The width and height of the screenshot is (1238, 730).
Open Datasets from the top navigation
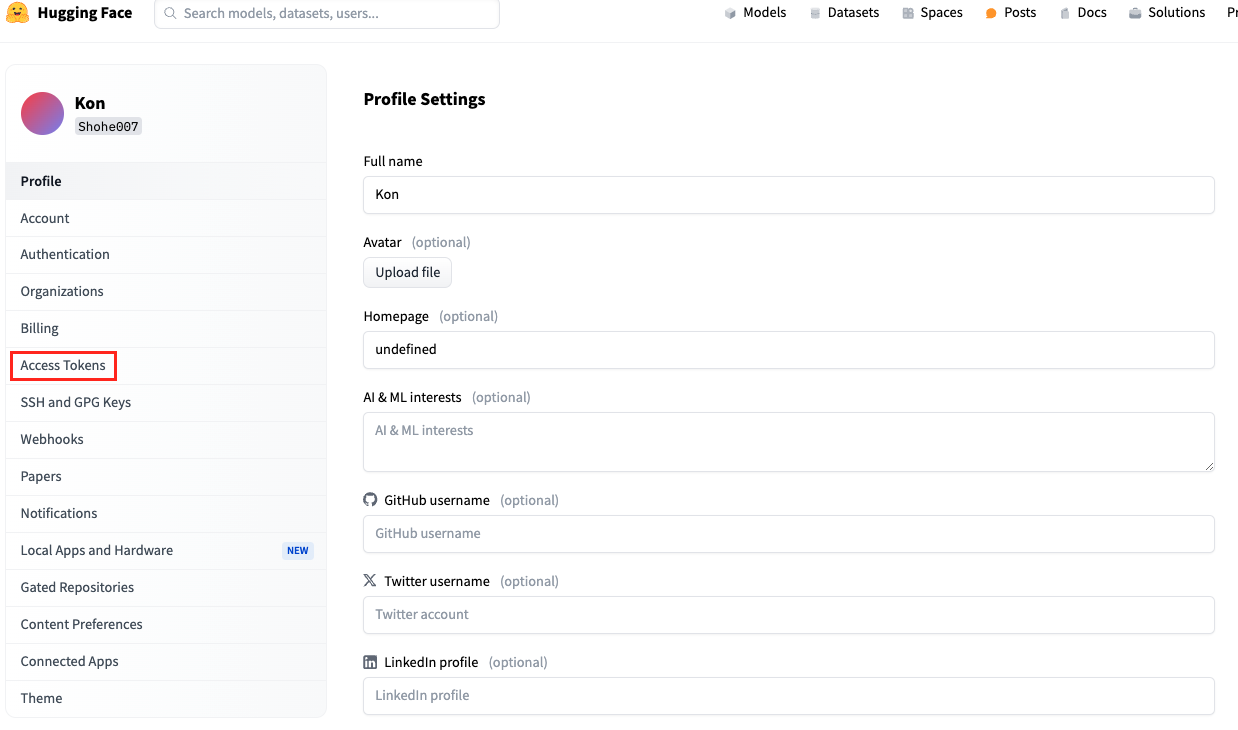pyautogui.click(x=844, y=13)
